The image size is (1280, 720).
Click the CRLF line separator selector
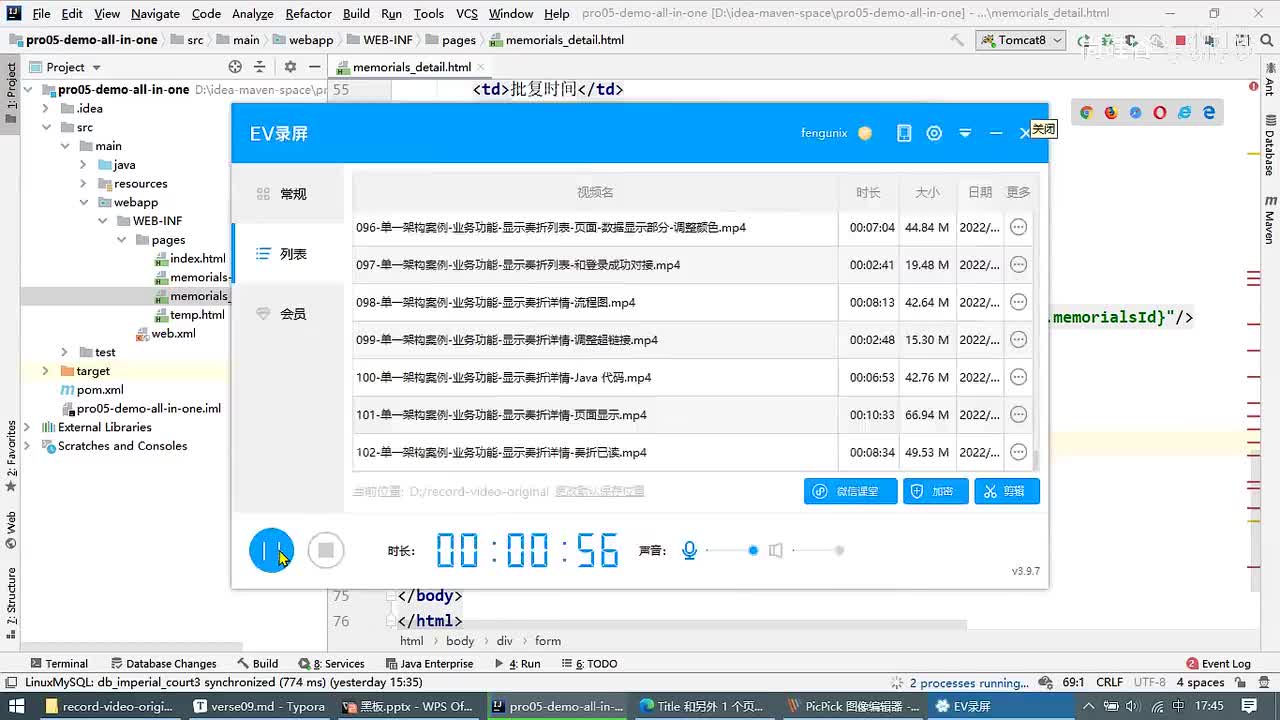(x=1109, y=683)
